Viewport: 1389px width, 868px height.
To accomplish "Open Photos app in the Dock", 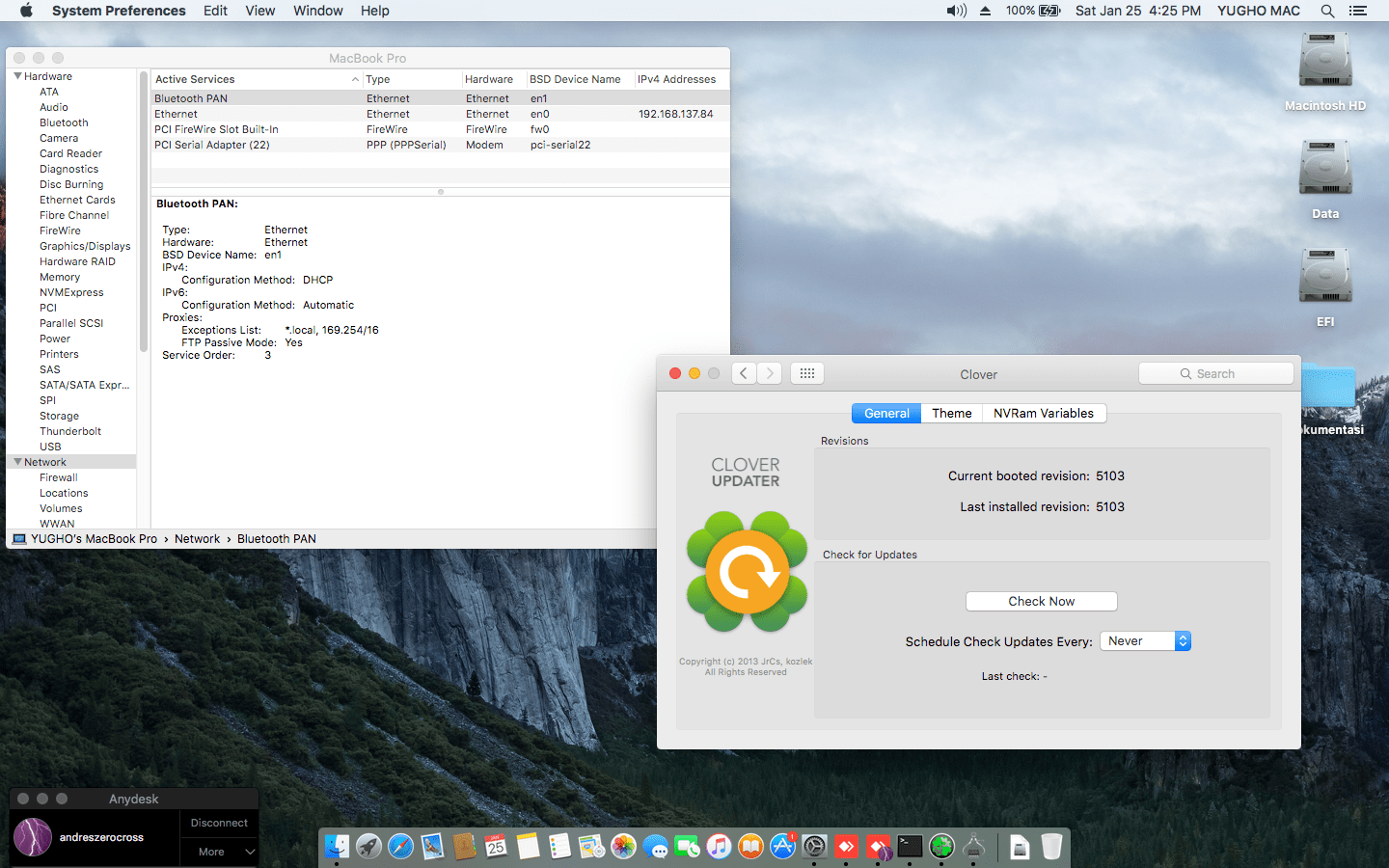I will [623, 847].
